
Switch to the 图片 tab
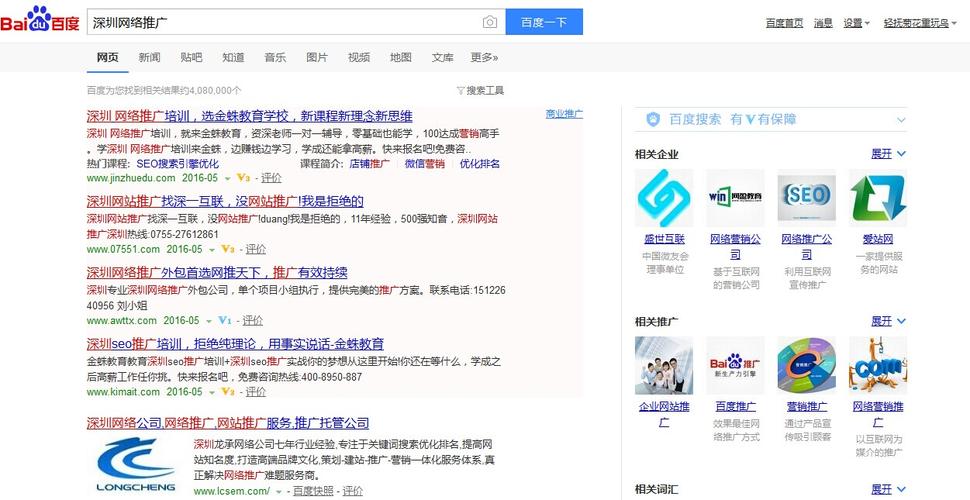(x=317, y=58)
